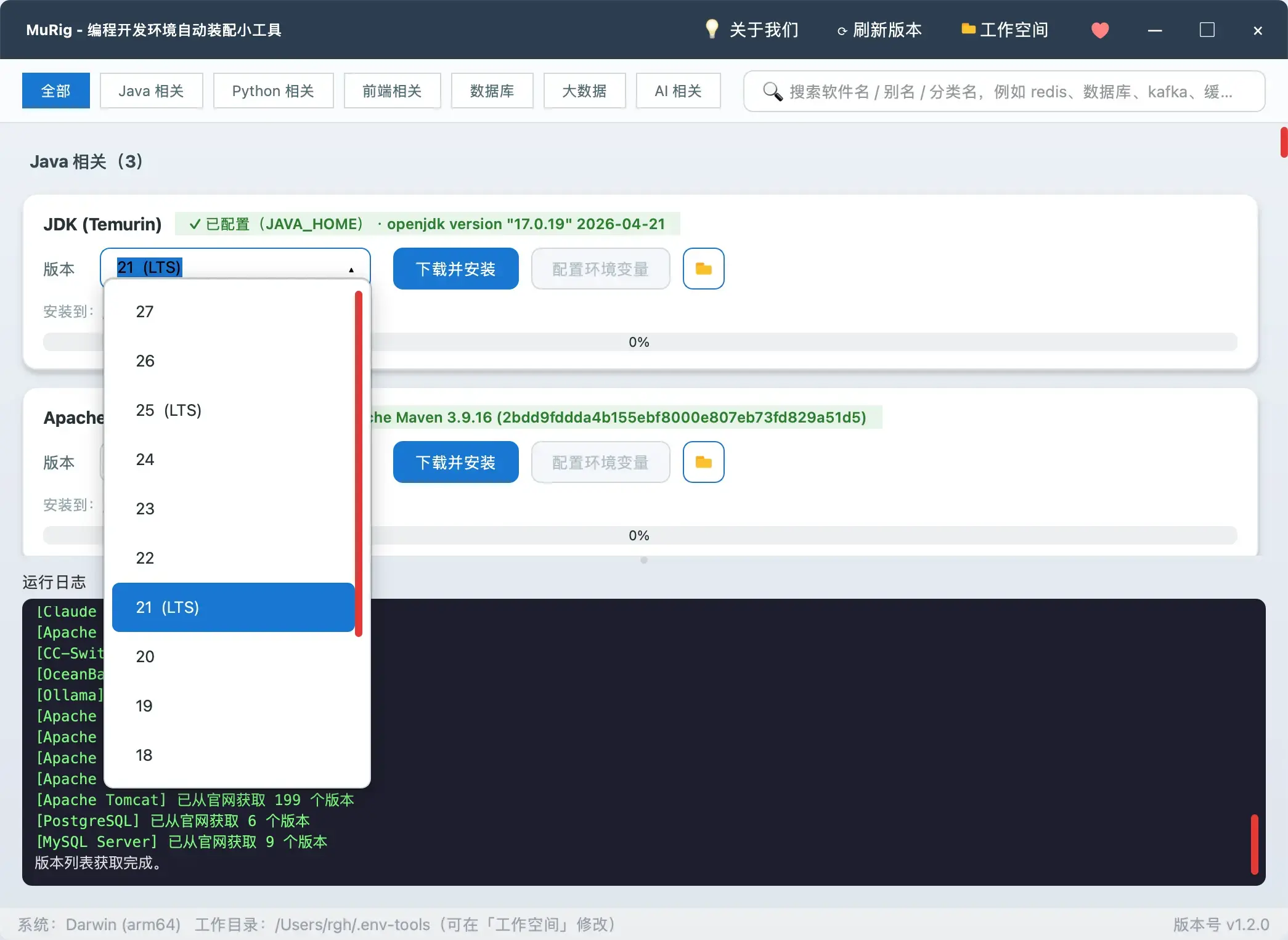Click 配置环境变量 for Apache Maven
The height and width of the screenshot is (940, 1288).
(600, 462)
